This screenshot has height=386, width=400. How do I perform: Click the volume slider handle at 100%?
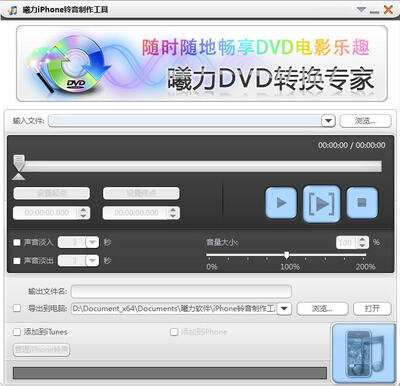287,255
